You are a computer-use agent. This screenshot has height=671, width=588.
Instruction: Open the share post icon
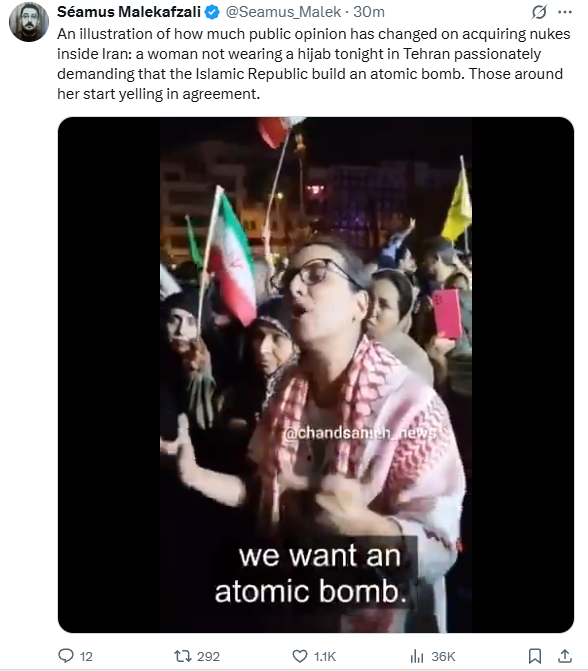[x=565, y=656]
